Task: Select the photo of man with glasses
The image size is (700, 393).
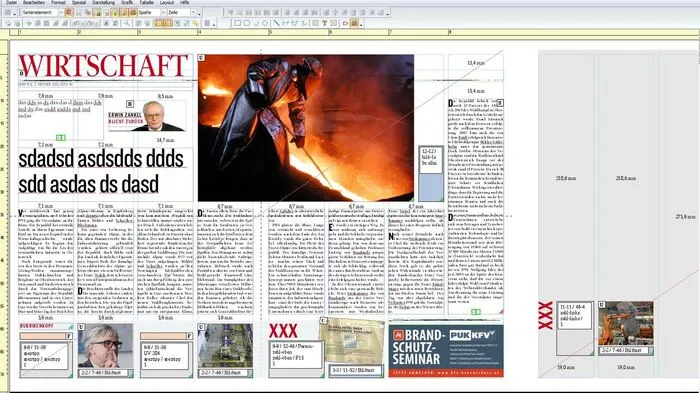Action: 105,346
